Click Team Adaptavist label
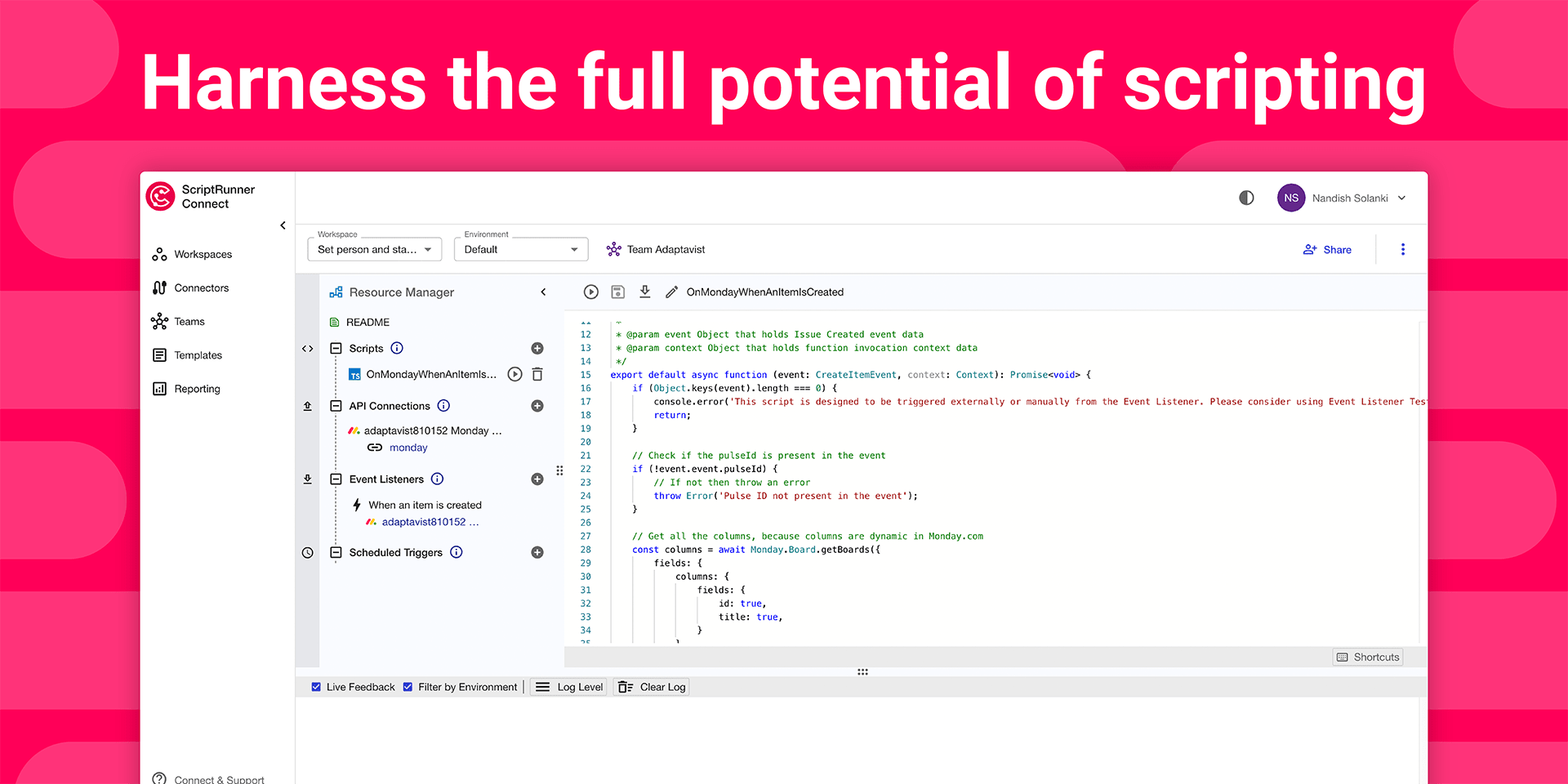Image resolution: width=1568 pixels, height=784 pixels. [x=666, y=249]
